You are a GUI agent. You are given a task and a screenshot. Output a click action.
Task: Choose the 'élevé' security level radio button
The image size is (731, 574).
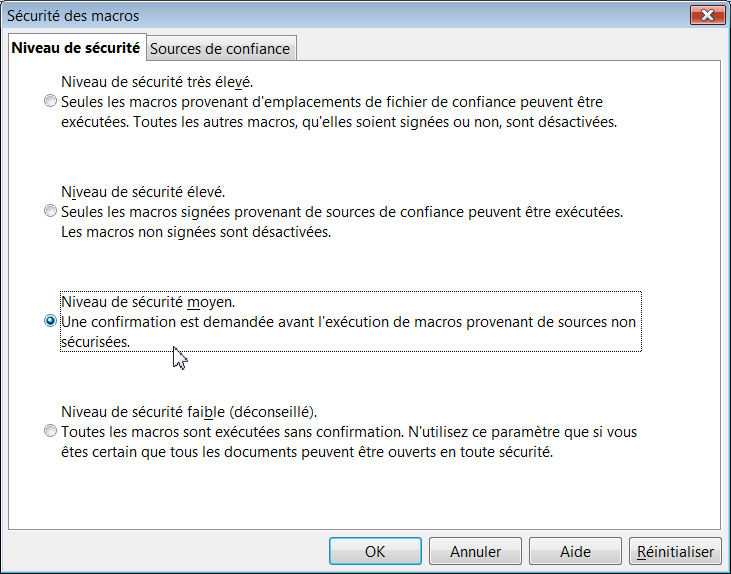pyautogui.click(x=50, y=211)
